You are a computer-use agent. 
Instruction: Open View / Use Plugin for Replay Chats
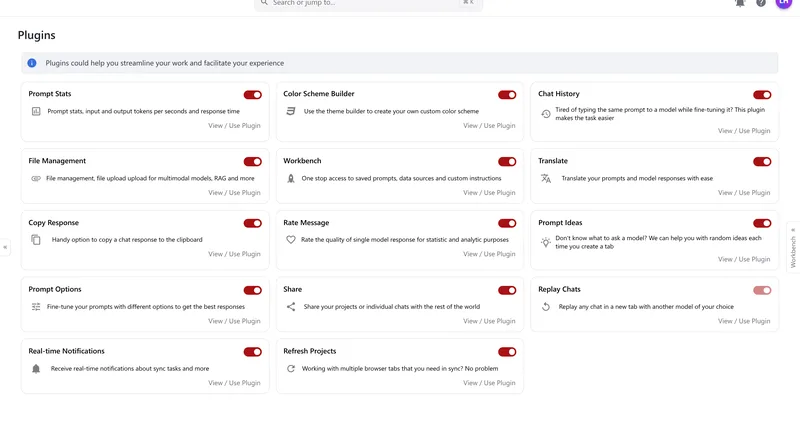[744, 321]
